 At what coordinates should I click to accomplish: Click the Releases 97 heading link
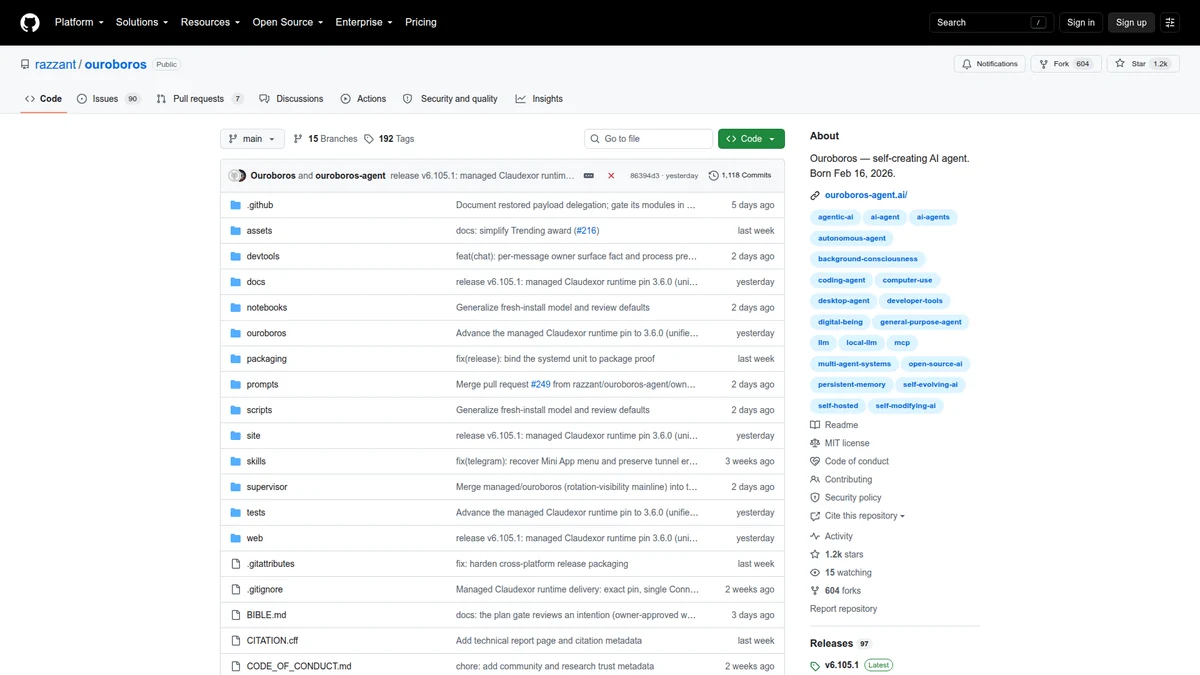click(840, 643)
